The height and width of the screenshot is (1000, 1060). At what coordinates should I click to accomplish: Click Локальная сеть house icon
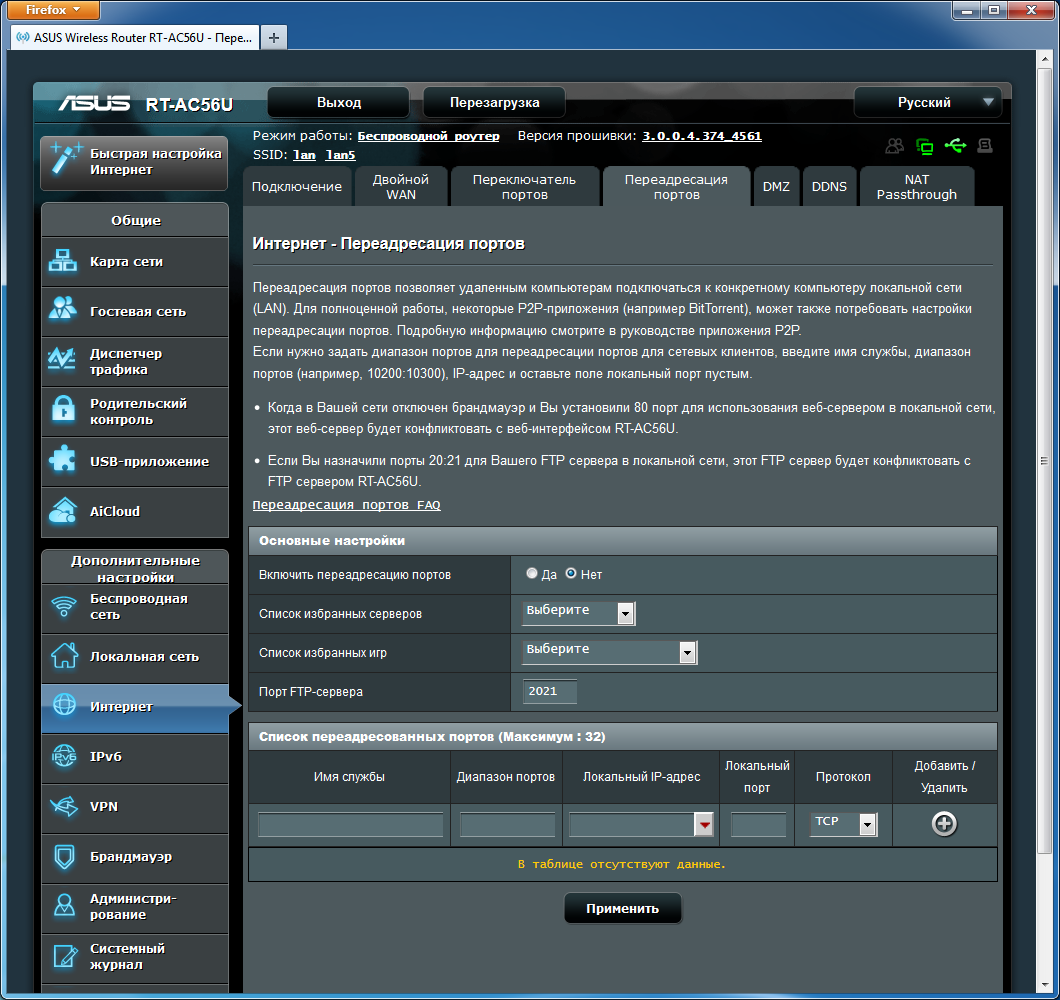(64, 655)
